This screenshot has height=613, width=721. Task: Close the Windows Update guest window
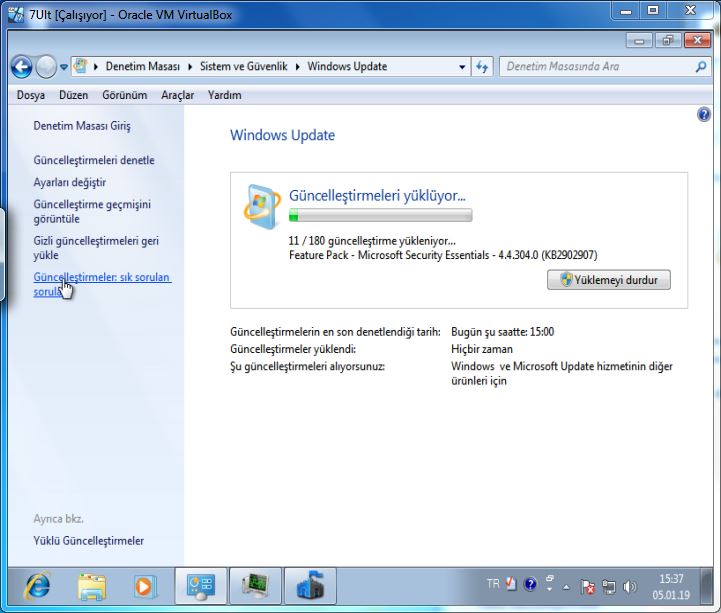(697, 41)
